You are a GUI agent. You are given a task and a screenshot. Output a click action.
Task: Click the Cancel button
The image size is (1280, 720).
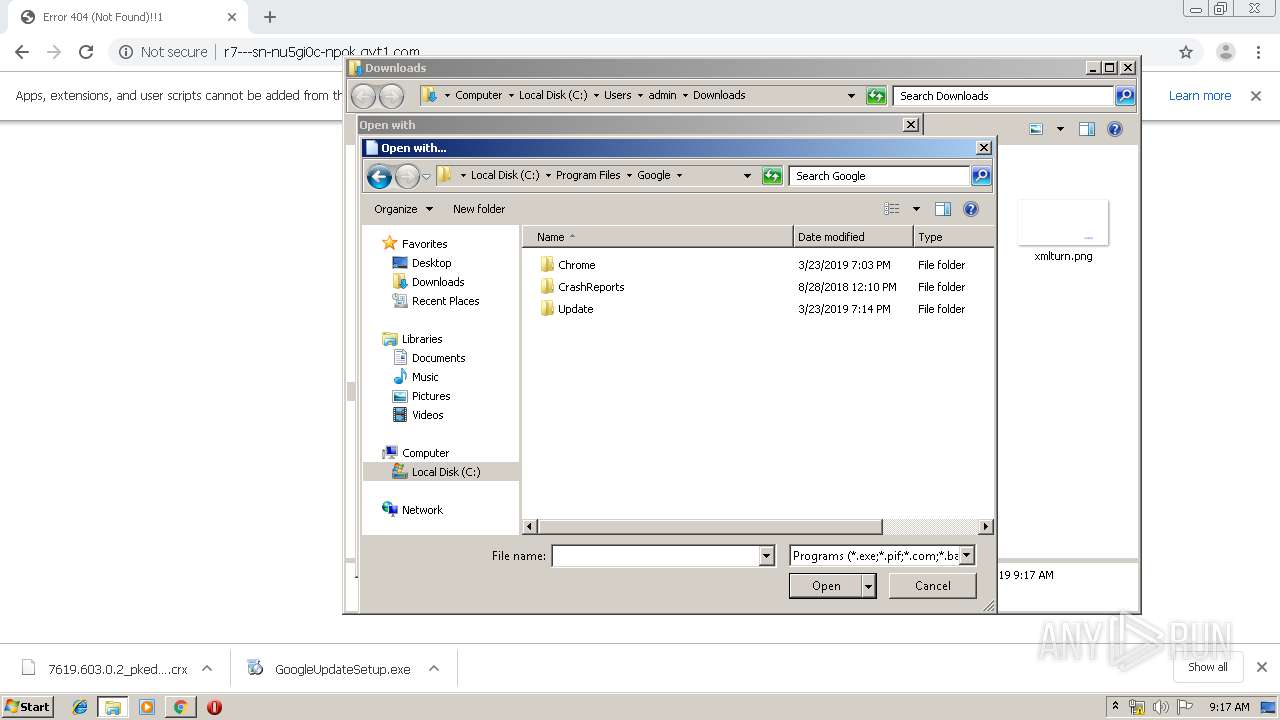[933, 586]
